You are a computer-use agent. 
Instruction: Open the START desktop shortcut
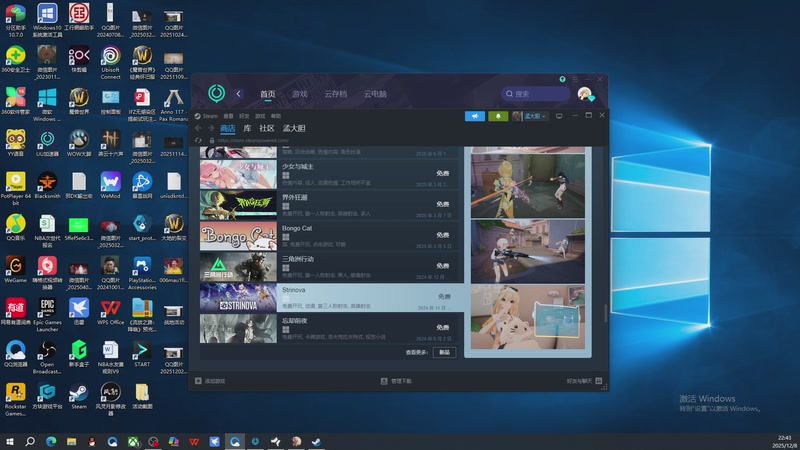142,354
